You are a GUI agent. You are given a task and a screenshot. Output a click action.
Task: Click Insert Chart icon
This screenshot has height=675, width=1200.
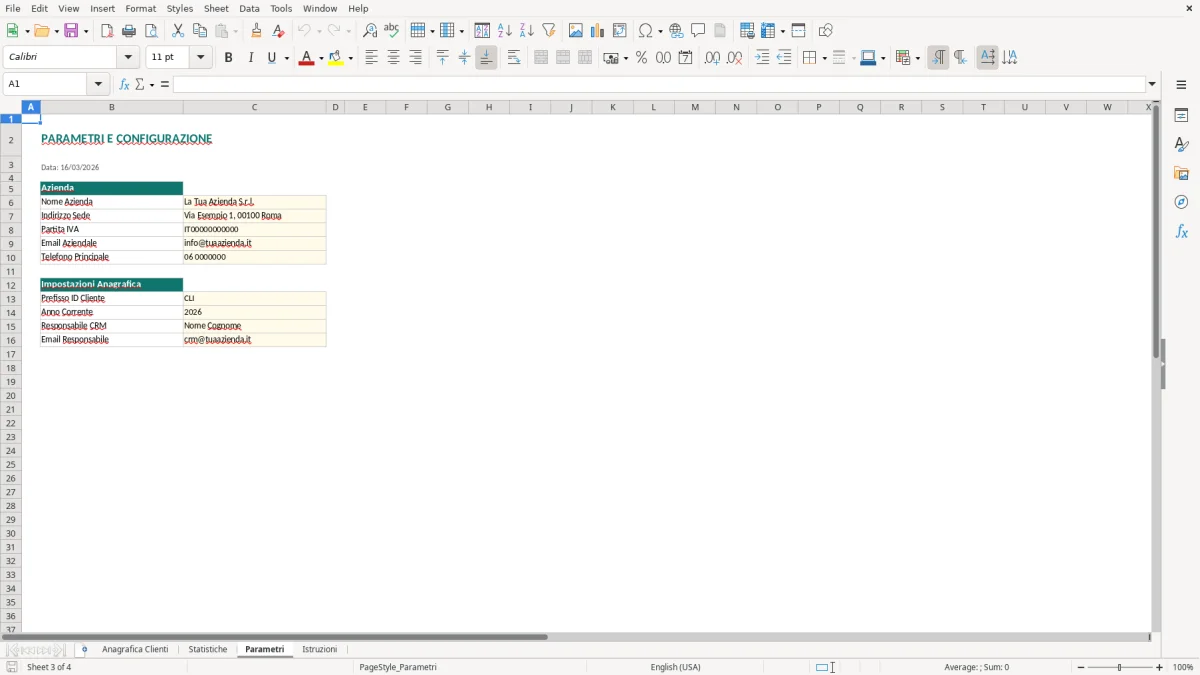click(x=598, y=31)
